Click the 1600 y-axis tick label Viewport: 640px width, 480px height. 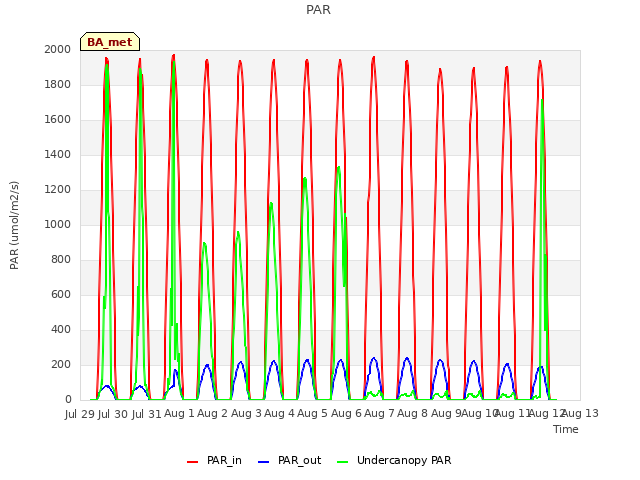pos(58,120)
